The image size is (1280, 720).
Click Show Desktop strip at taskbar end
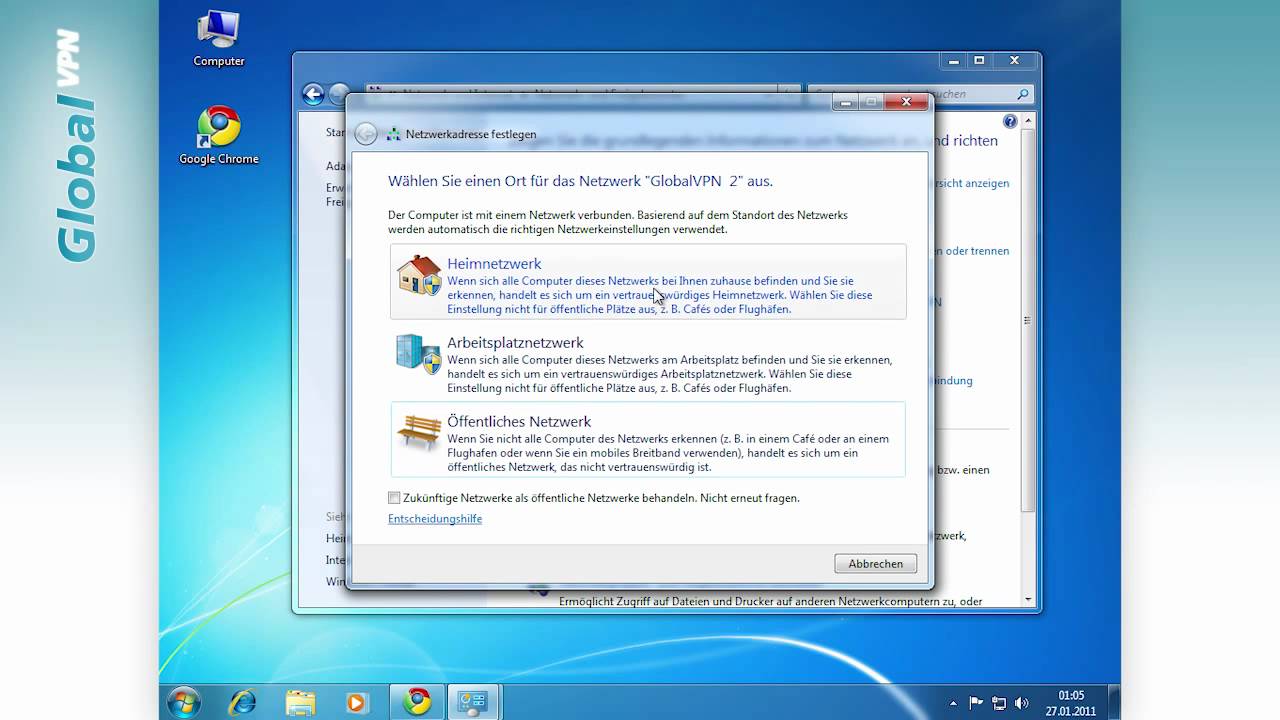point(1114,702)
